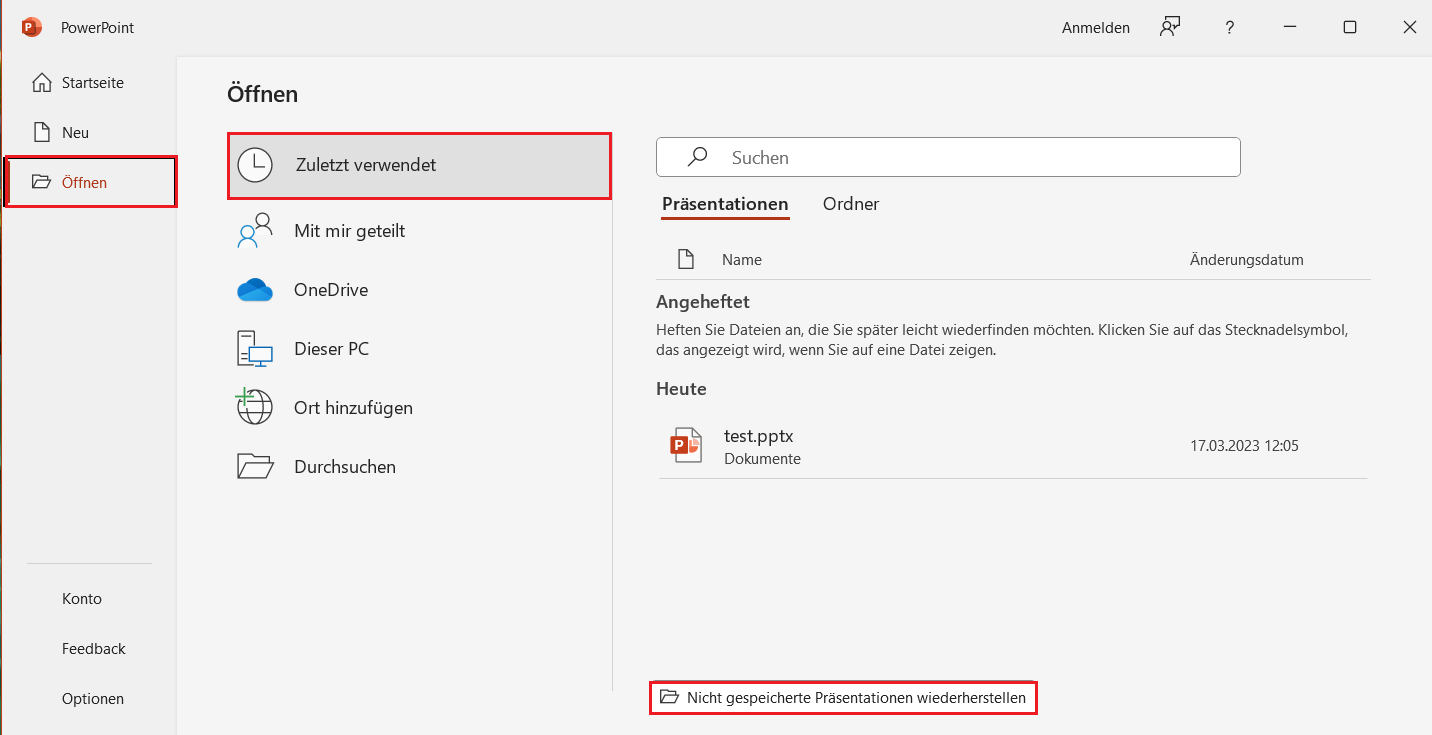
Task: Open the feedback person icon in title bar
Action: [1170, 27]
